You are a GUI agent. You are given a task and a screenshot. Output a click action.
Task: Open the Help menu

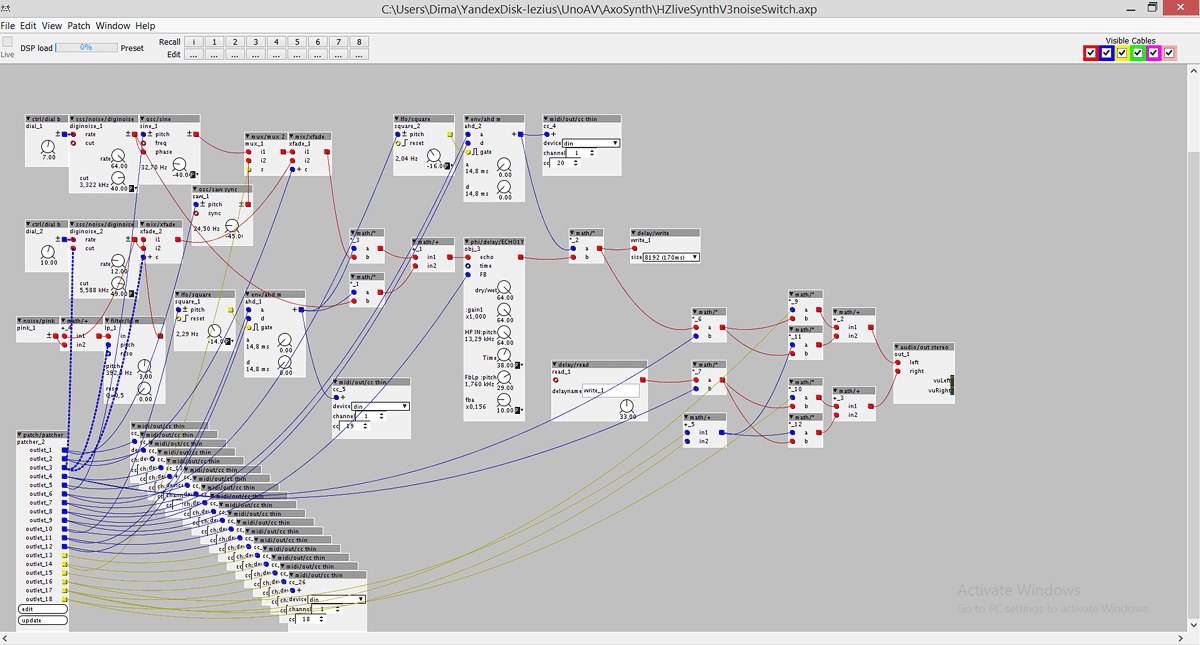(145, 25)
